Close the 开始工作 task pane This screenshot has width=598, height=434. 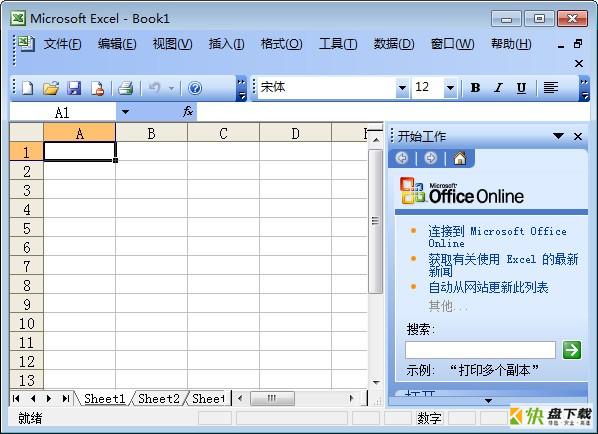578,136
